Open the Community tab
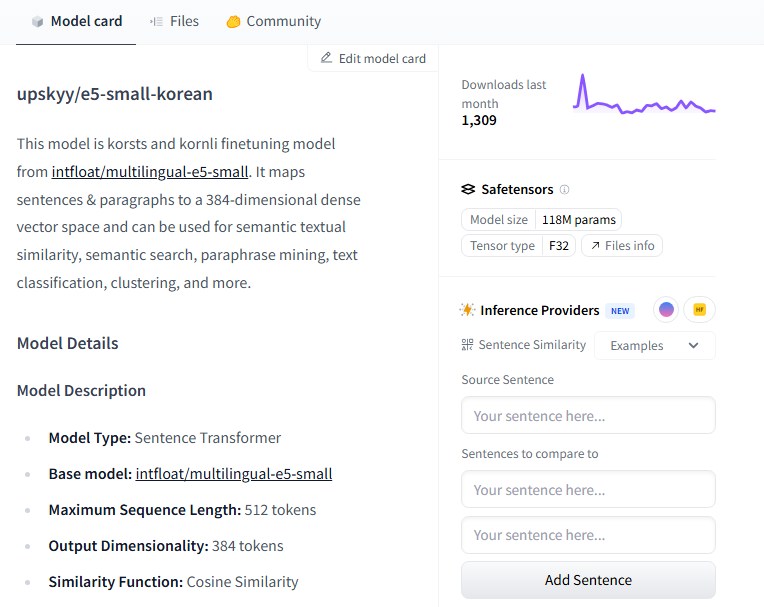Image resolution: width=764 pixels, height=607 pixels. click(x=273, y=21)
